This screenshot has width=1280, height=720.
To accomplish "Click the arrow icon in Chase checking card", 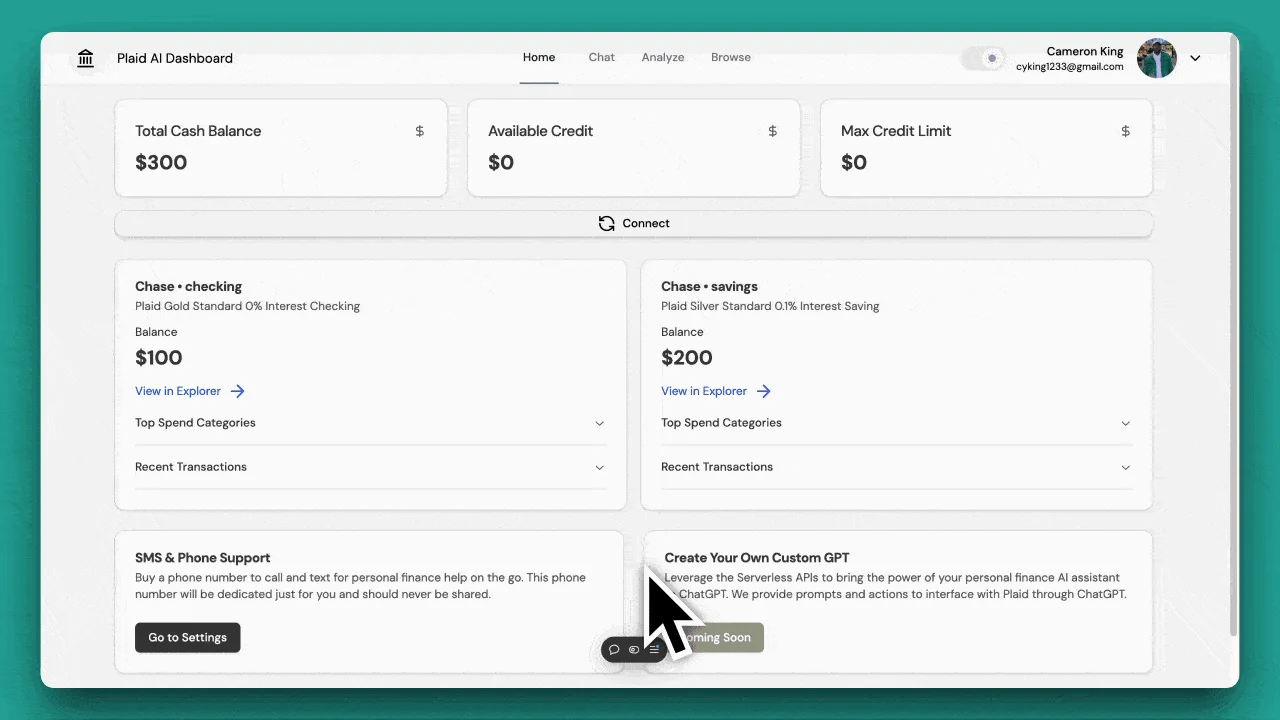I will tap(238, 391).
